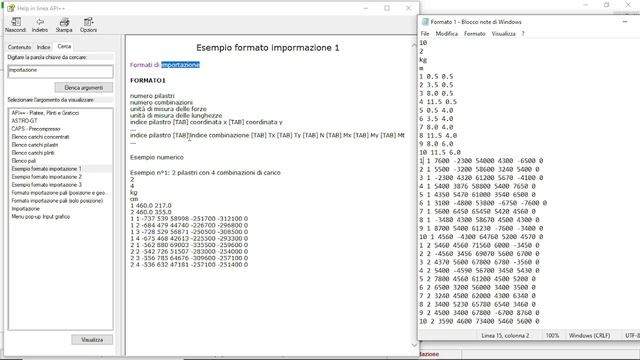Click the 'numero pilastri' line
Image resolution: width=640 pixels, height=360 pixels.
pyautogui.click(x=152, y=96)
